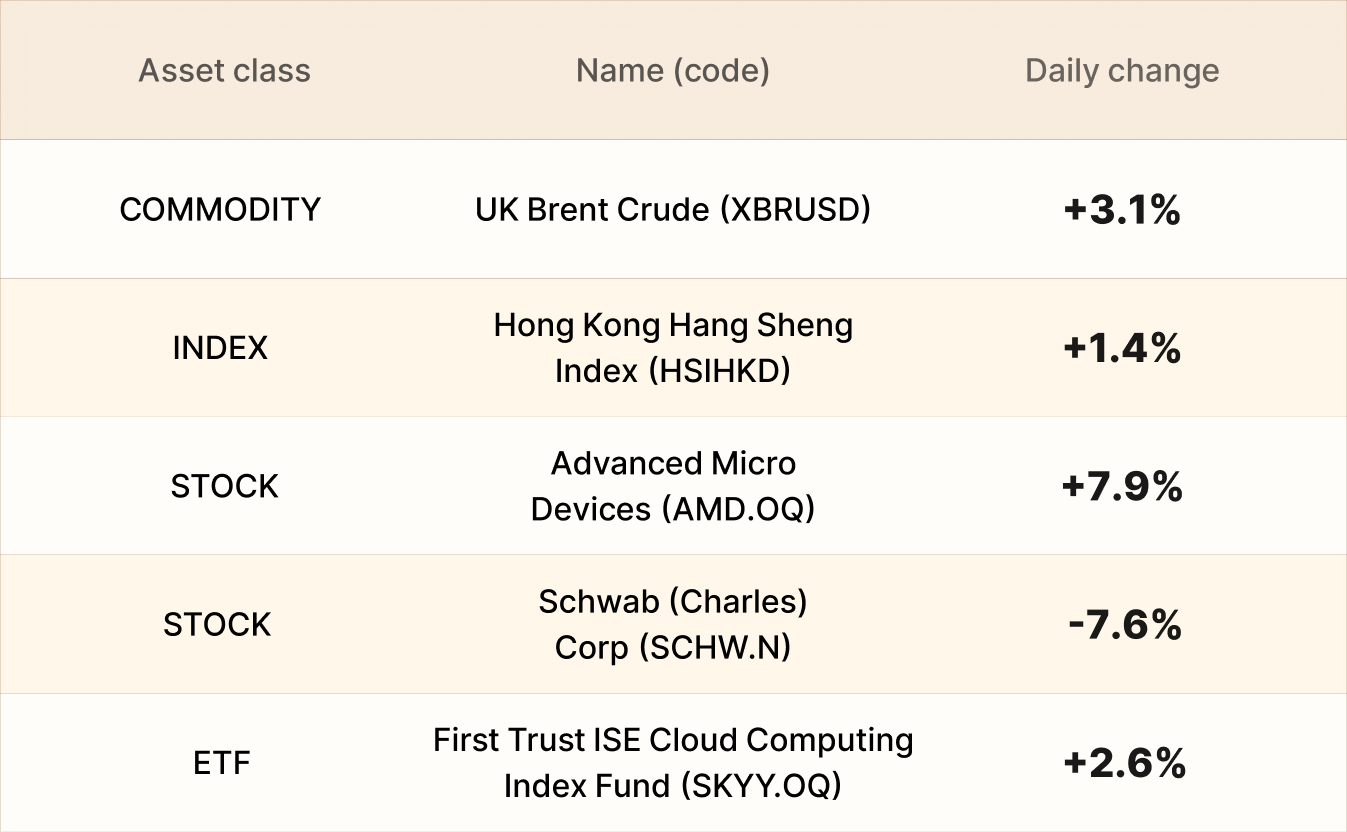Select the INDEX asset class cell

click(220, 348)
